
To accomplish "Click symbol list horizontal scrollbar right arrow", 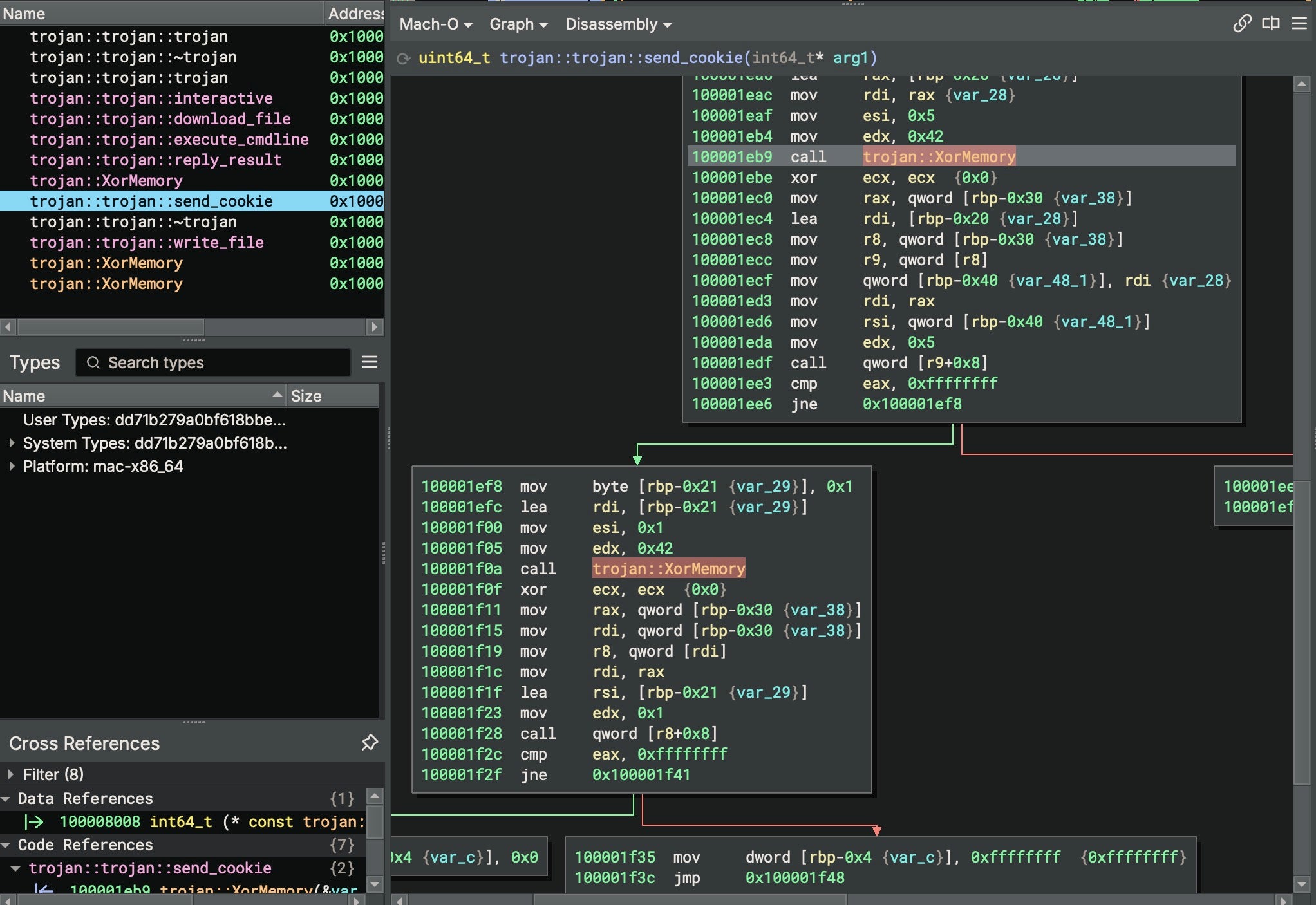I will point(374,327).
